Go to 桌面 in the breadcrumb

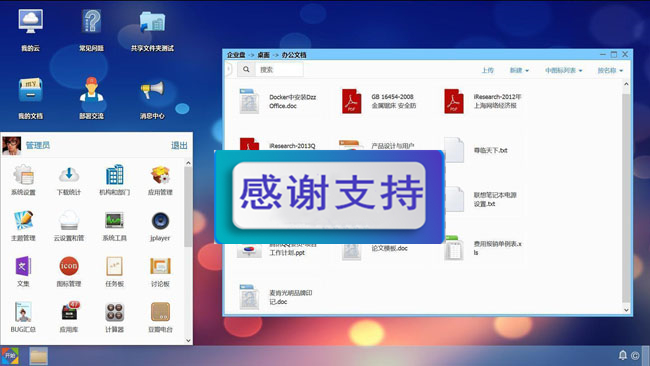[264, 55]
